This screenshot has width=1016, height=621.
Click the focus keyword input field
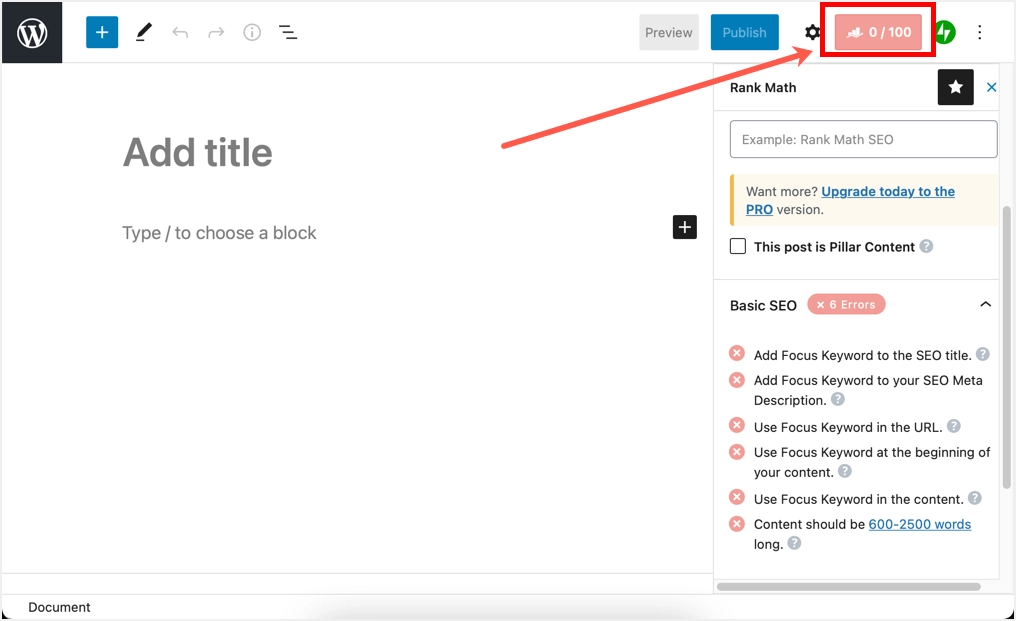pyautogui.click(x=863, y=140)
